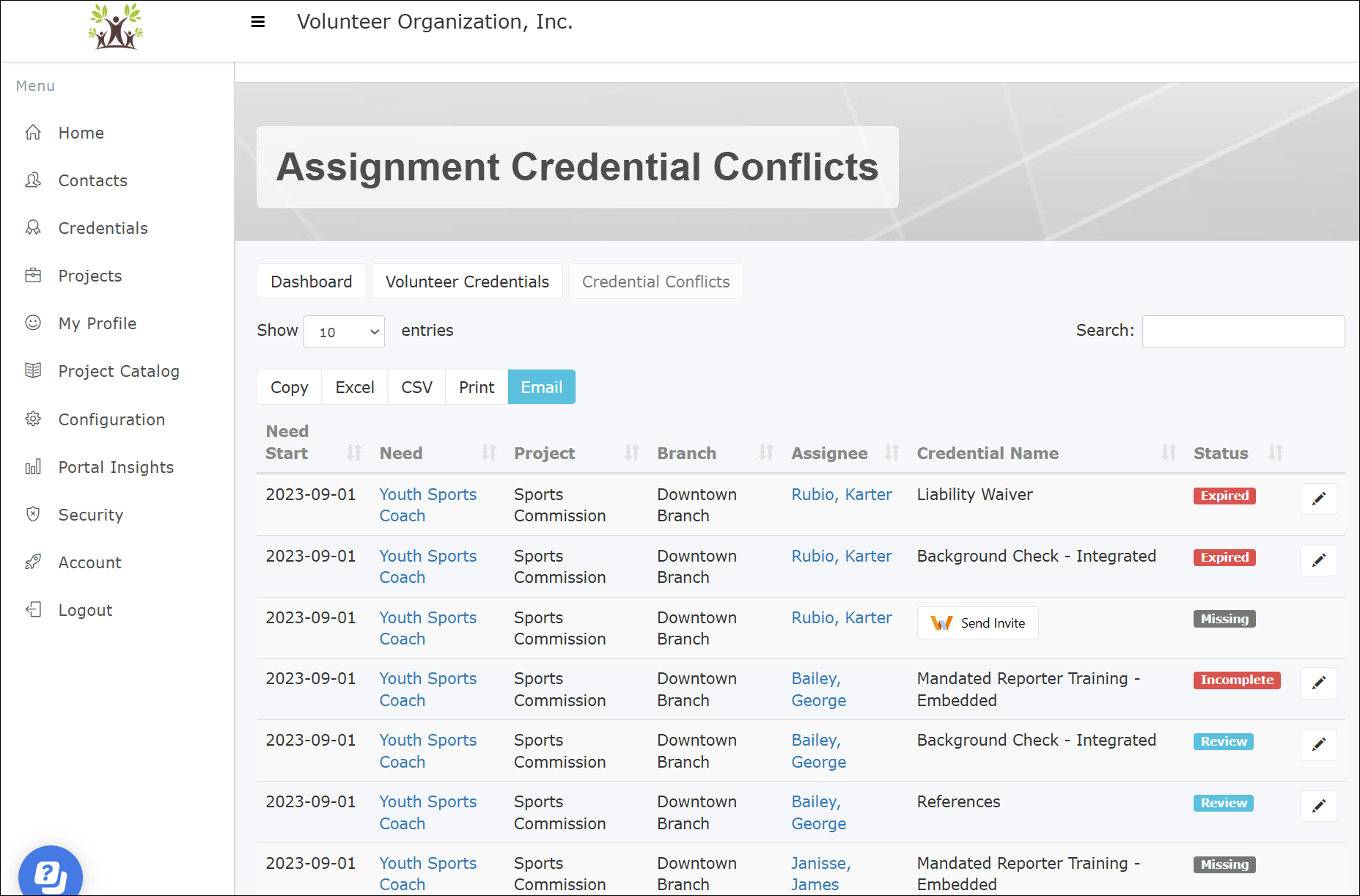Open Rubio, Karter link in Liability Waiver row
The image size is (1360, 896).
tap(842, 494)
